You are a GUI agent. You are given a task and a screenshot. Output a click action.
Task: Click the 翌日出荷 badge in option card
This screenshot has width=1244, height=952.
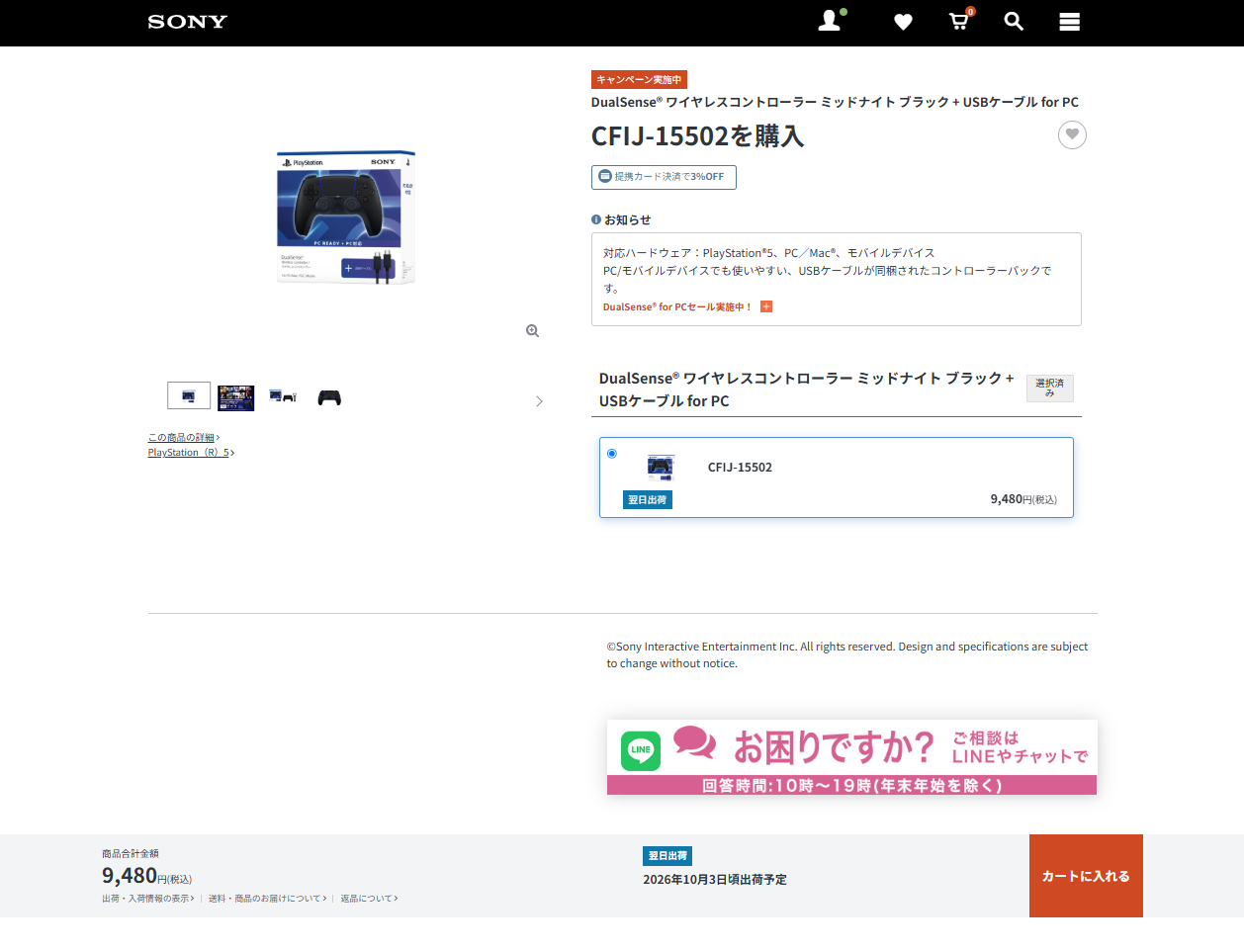click(648, 500)
